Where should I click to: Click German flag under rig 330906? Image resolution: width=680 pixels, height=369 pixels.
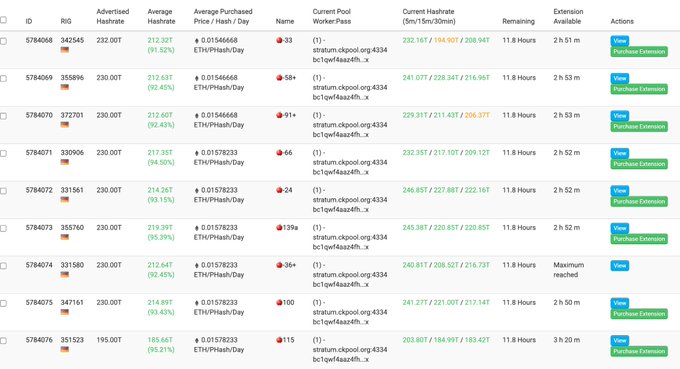(65, 162)
